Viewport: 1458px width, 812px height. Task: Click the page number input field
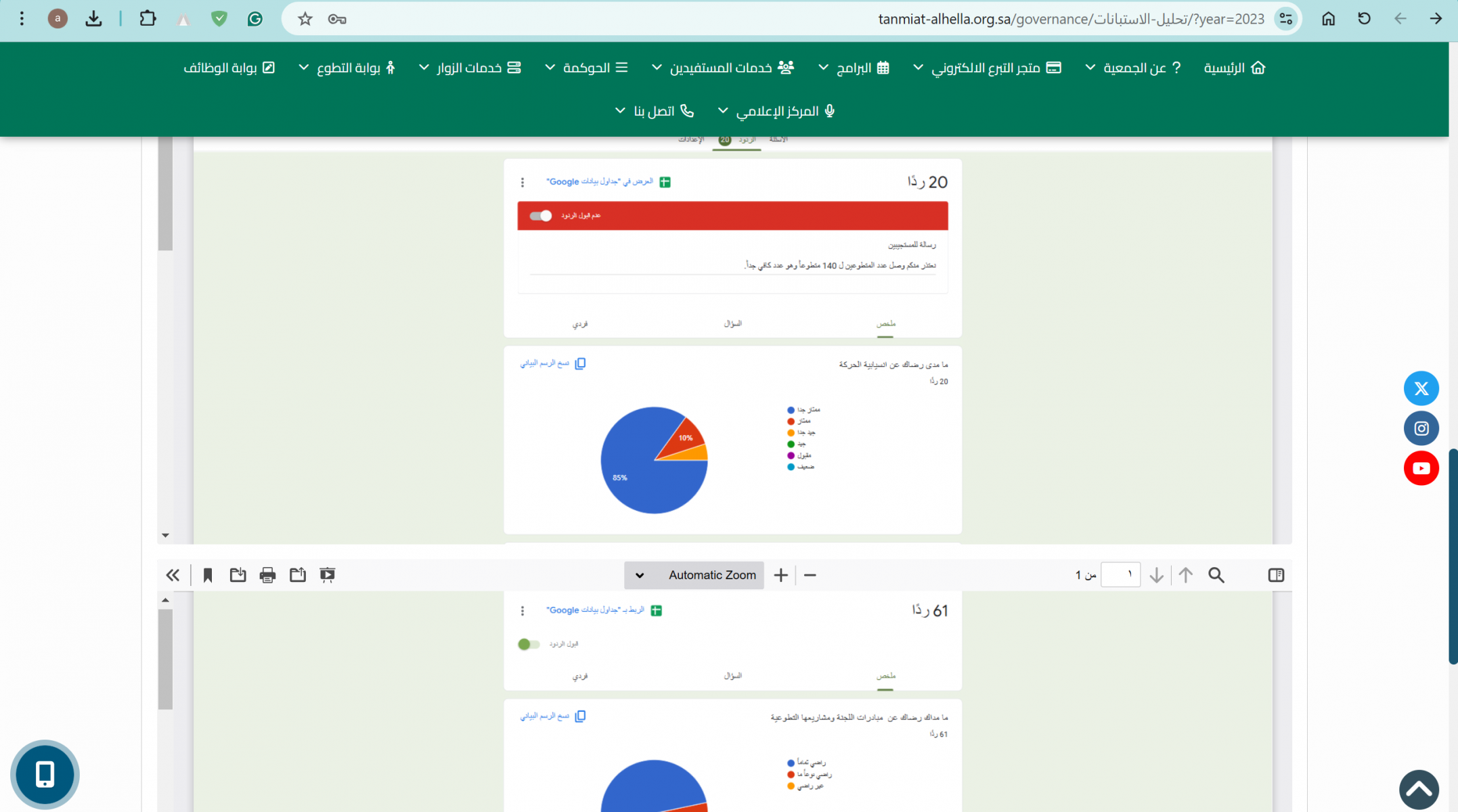1121,575
